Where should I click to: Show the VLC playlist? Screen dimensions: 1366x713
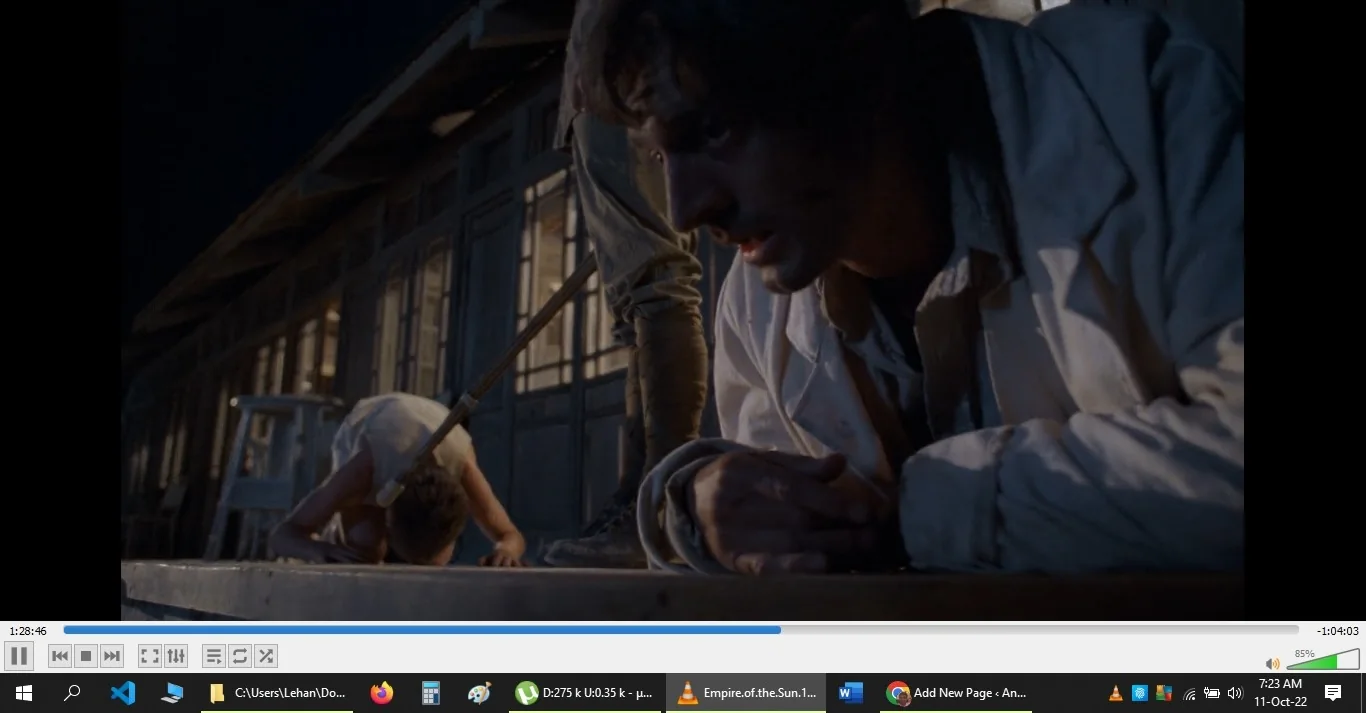214,656
